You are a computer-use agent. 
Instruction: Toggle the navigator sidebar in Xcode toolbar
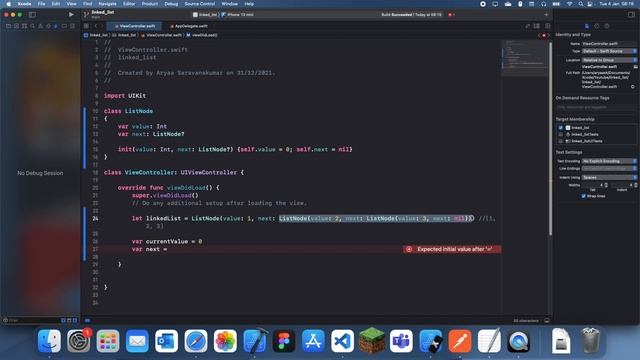[32, 14]
